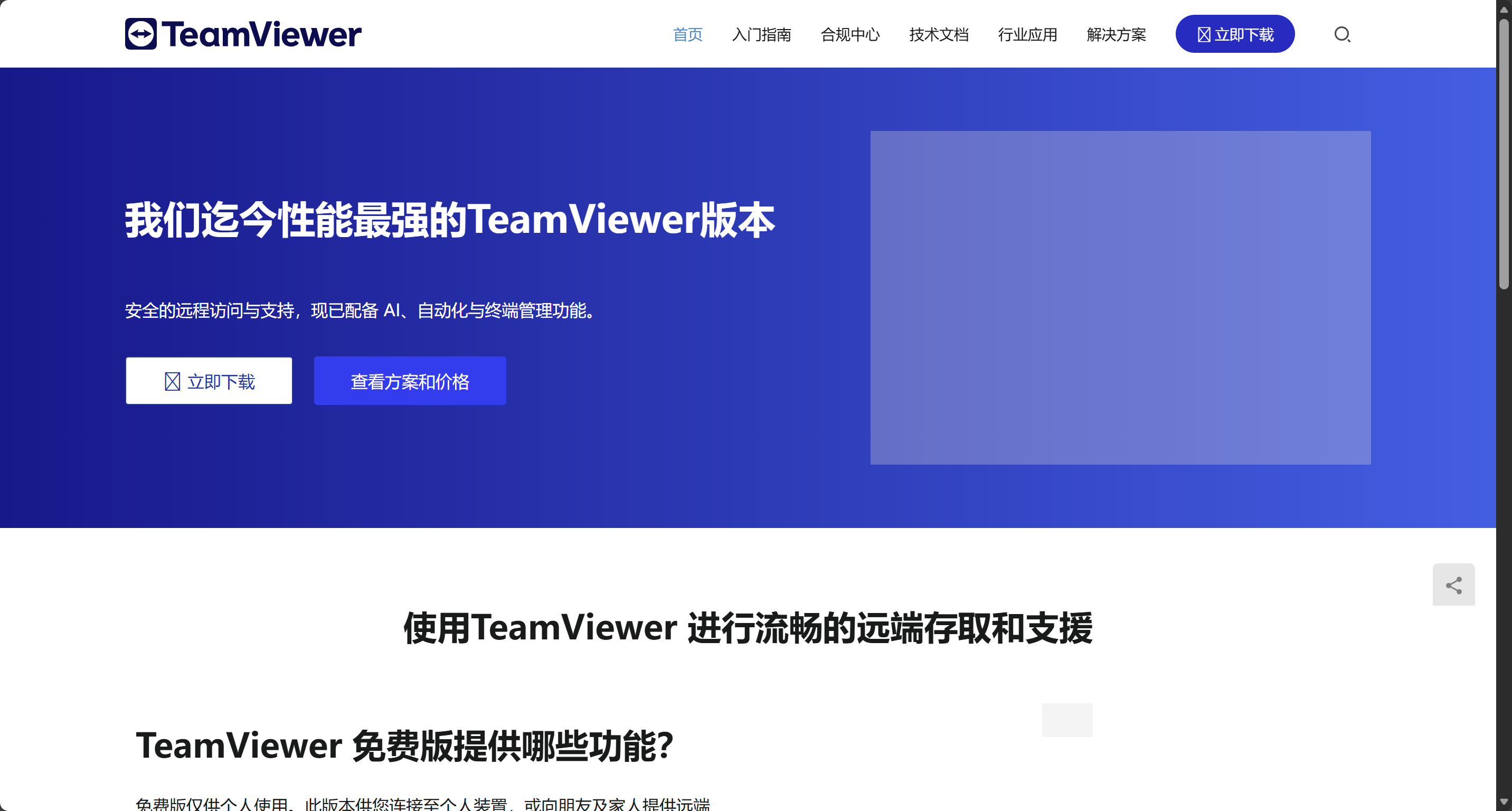This screenshot has width=1512, height=811.
Task: Open the 技术文档 menu item
Action: pyautogui.click(x=939, y=35)
